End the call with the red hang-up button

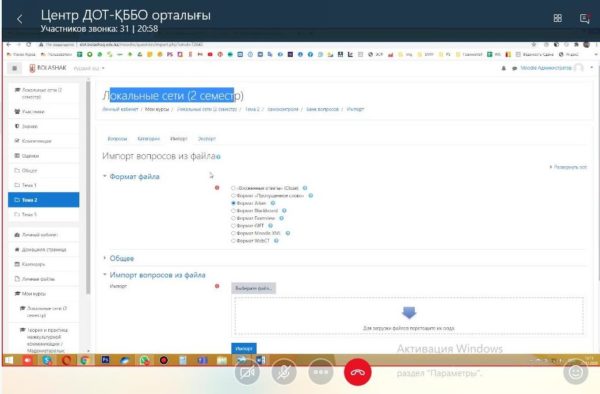357,372
